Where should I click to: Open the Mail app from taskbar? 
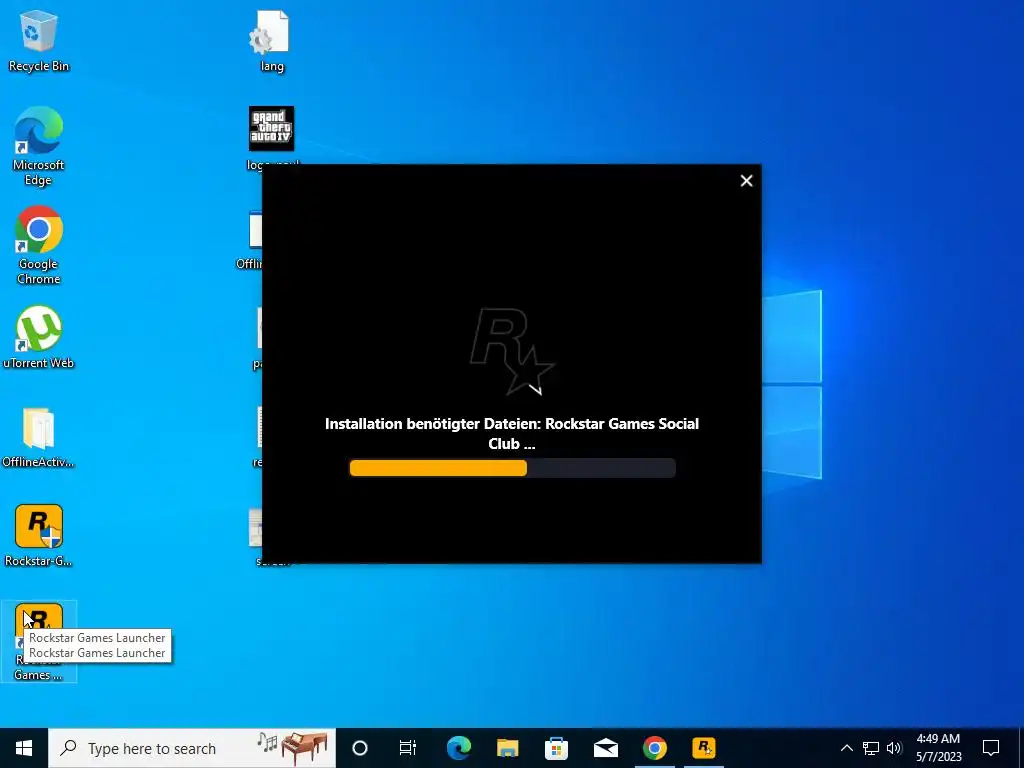click(605, 748)
